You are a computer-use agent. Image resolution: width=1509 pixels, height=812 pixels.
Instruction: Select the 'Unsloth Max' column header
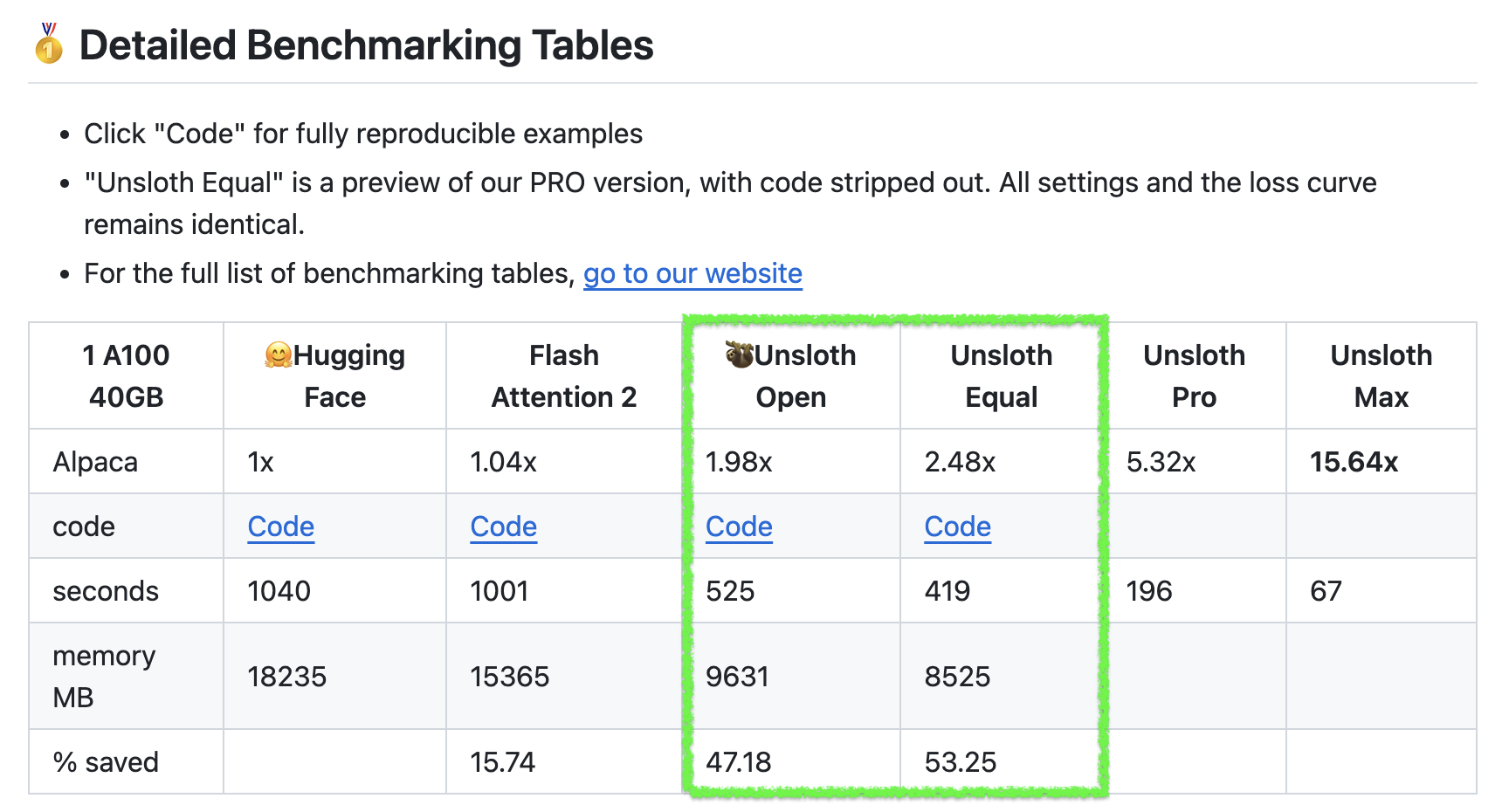pyautogui.click(x=1382, y=376)
